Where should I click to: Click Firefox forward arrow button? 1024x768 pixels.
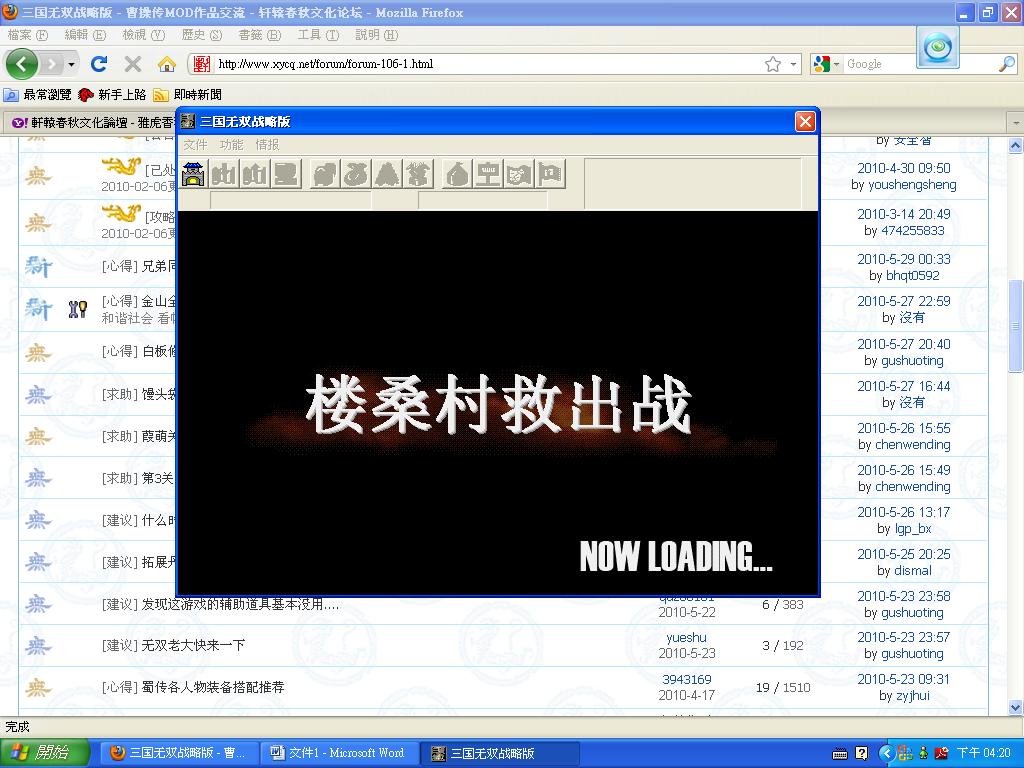tap(52, 64)
